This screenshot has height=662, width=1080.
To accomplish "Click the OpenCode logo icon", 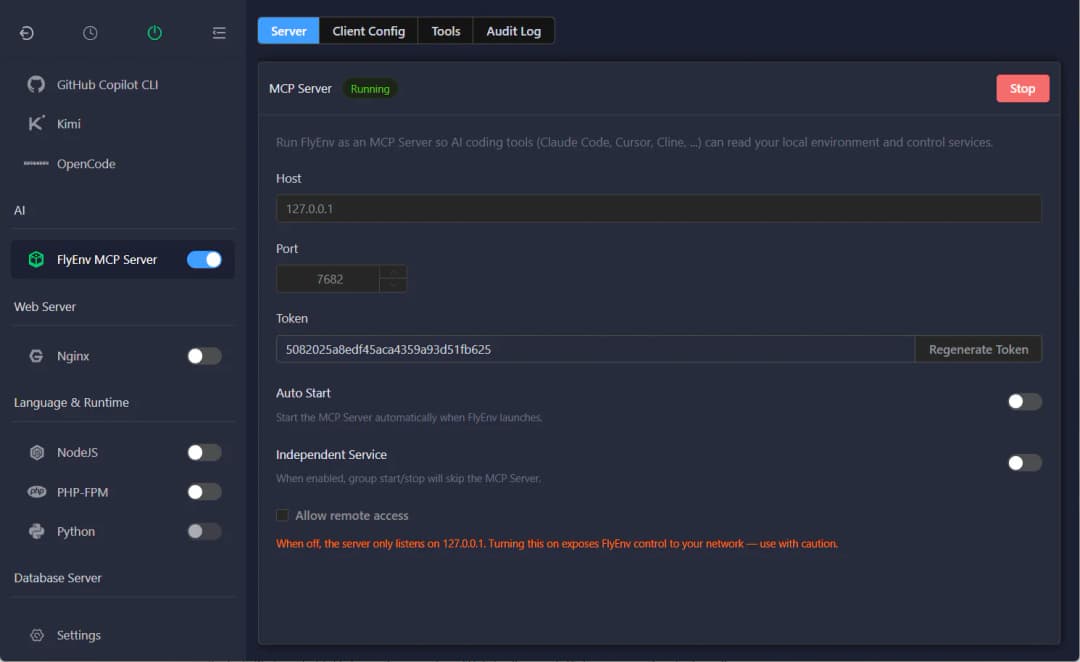I will [36, 163].
